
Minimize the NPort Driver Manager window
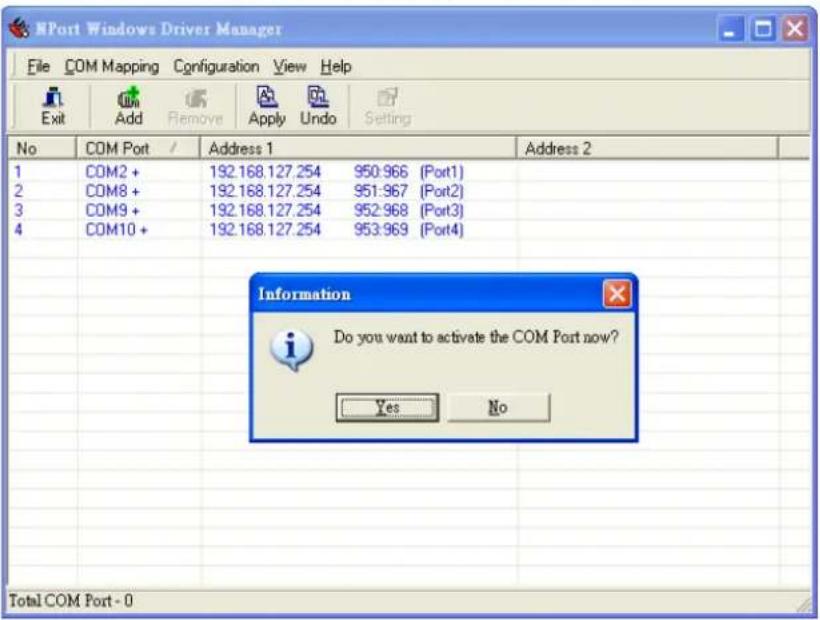coord(730,28)
